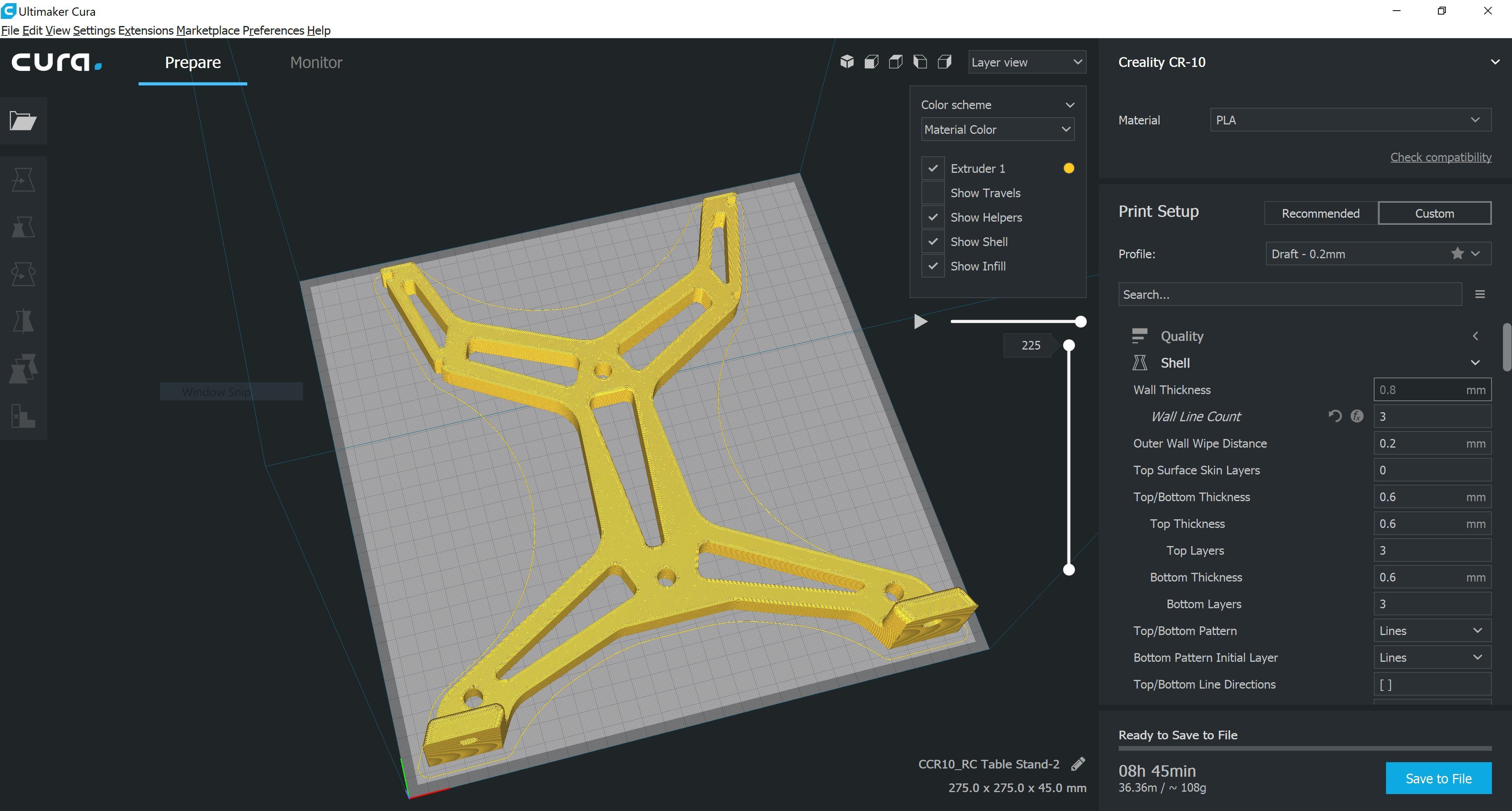Select the 3D isometric view cube icon
The width and height of the screenshot is (1512, 811).
847,62
